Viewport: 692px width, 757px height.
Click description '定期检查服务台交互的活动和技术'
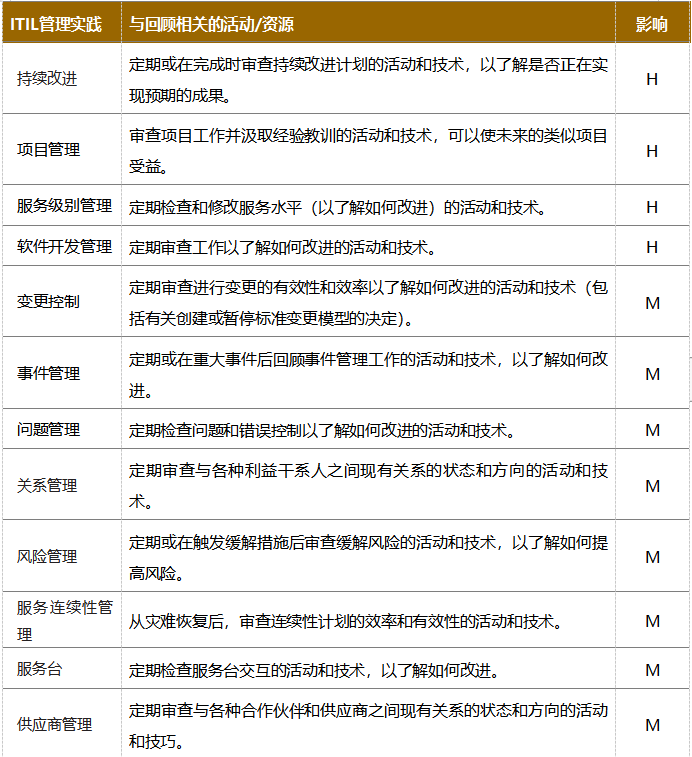pyautogui.click(x=314, y=671)
